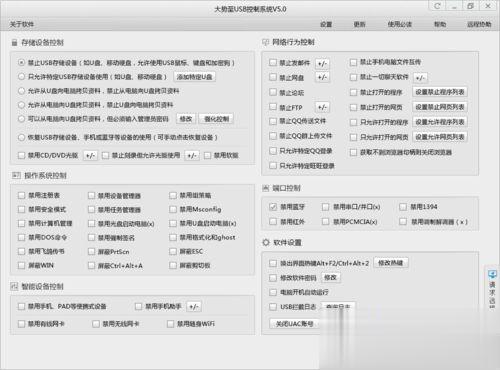500x370 pixels.
Task: Open the 使用必读 menu
Action: pos(399,24)
